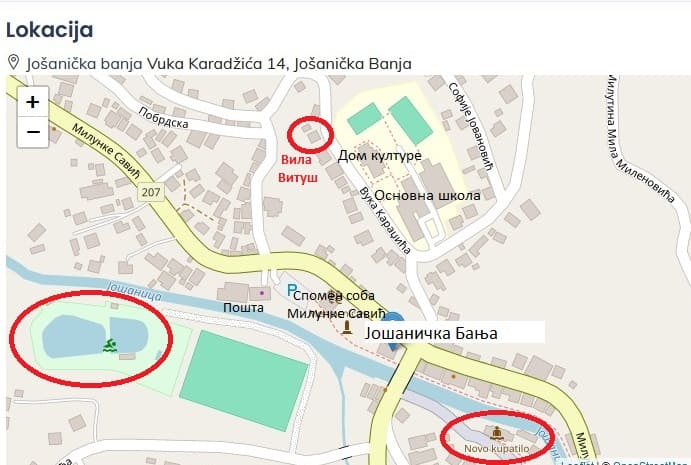Select the swimming pool icon on map

(x=110, y=346)
